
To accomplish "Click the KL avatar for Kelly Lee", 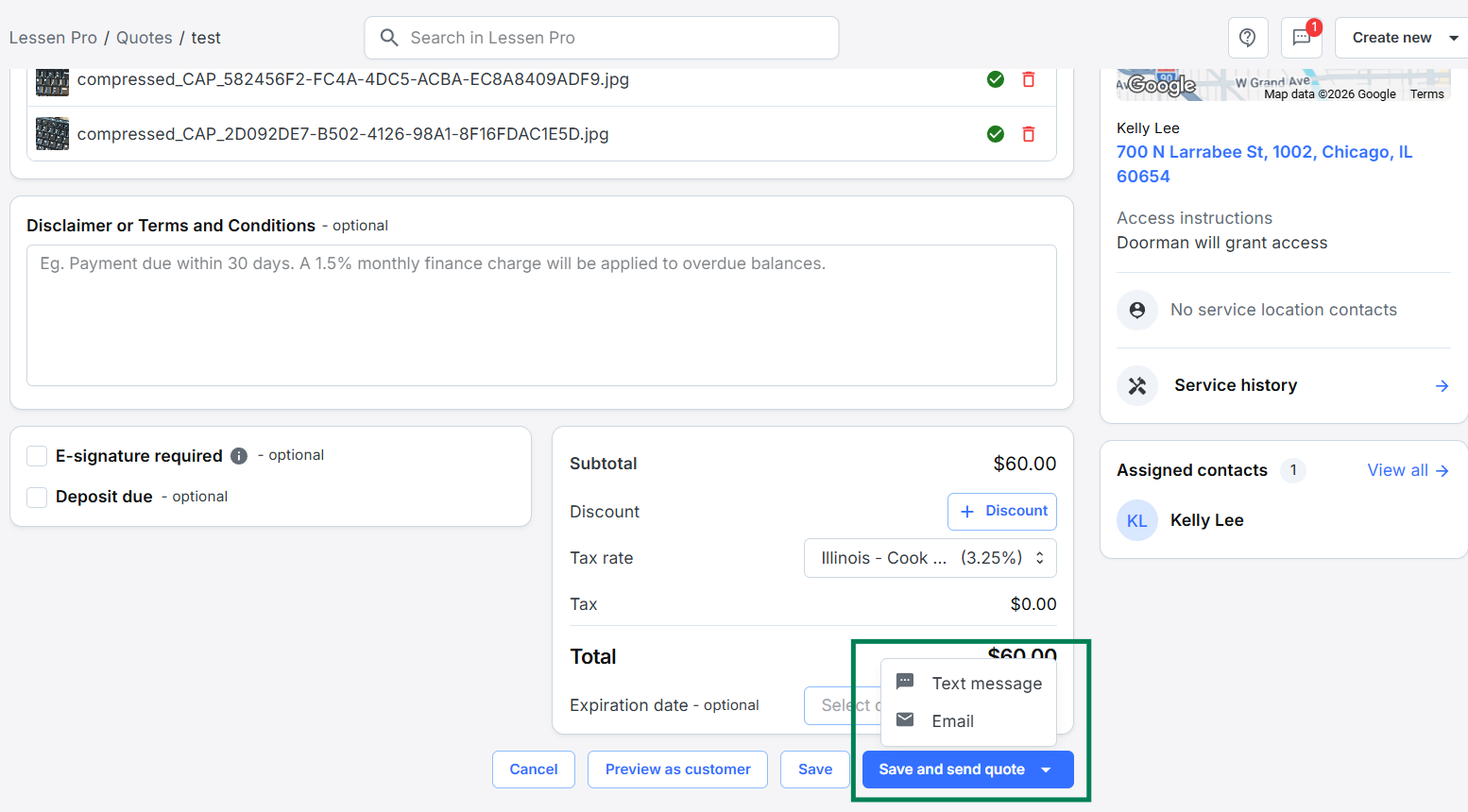I will [x=1136, y=520].
